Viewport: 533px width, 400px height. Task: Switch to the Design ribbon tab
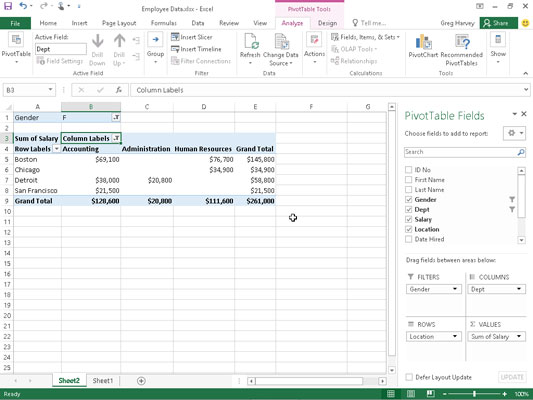click(x=327, y=23)
